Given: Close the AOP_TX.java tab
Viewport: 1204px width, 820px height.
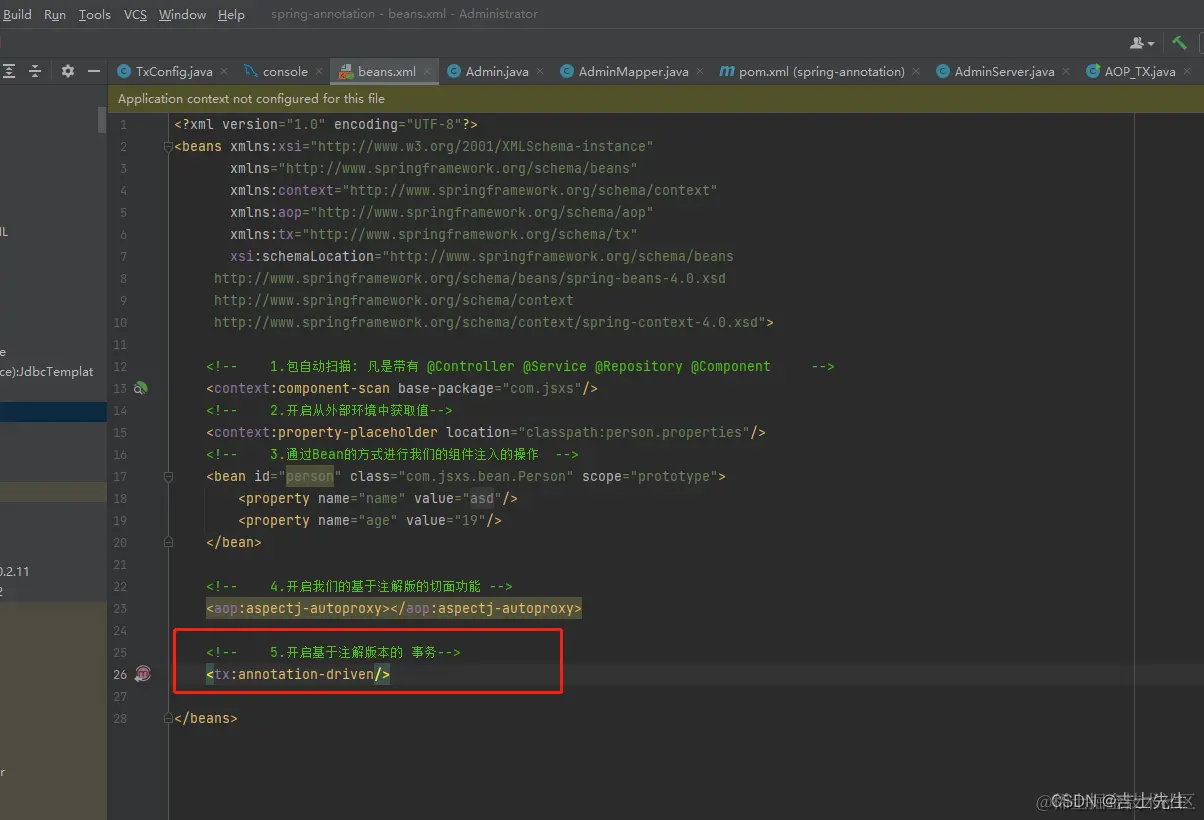Looking at the screenshot, I should pyautogui.click(x=1187, y=72).
